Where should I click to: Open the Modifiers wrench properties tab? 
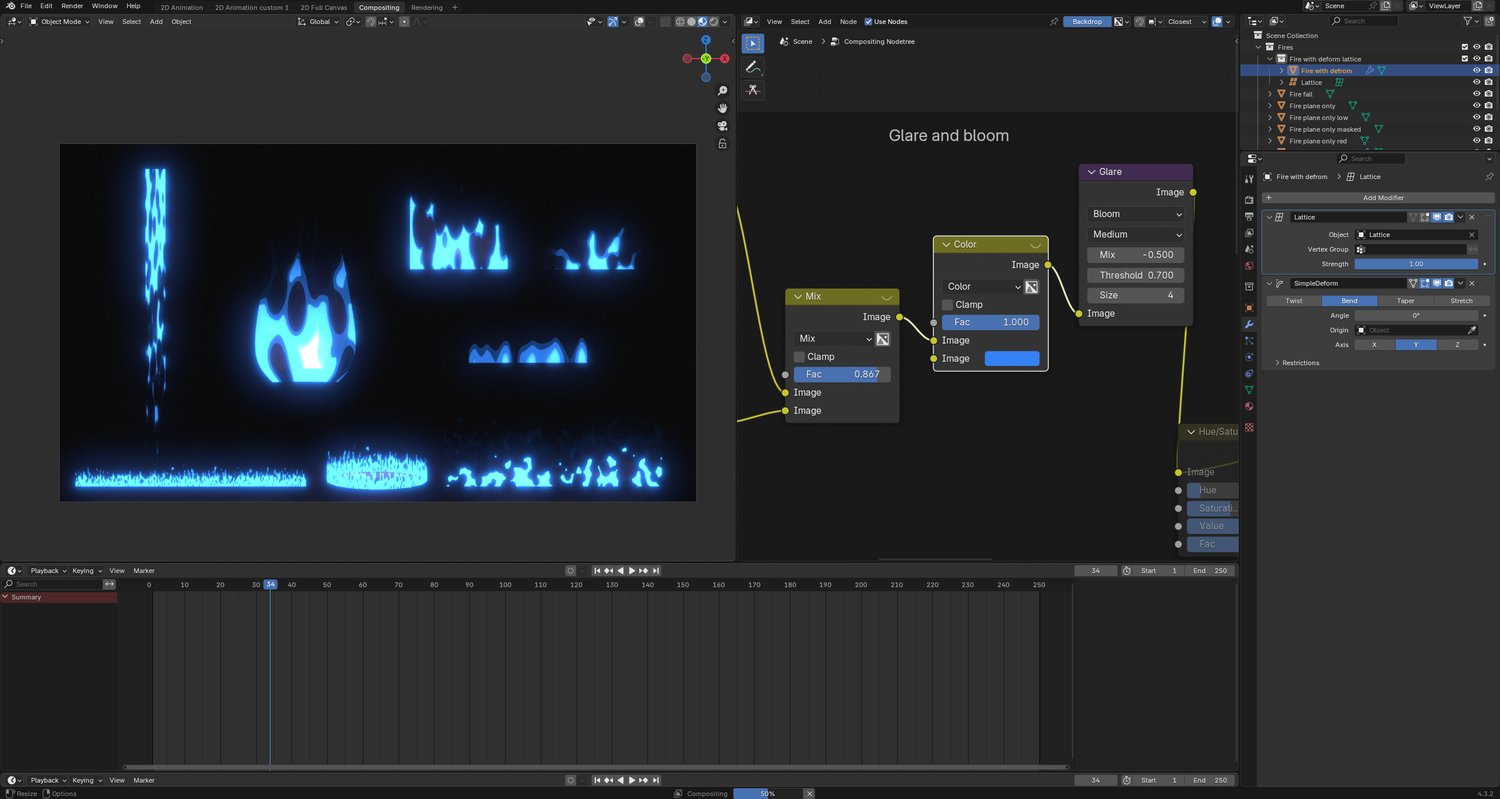(1249, 325)
